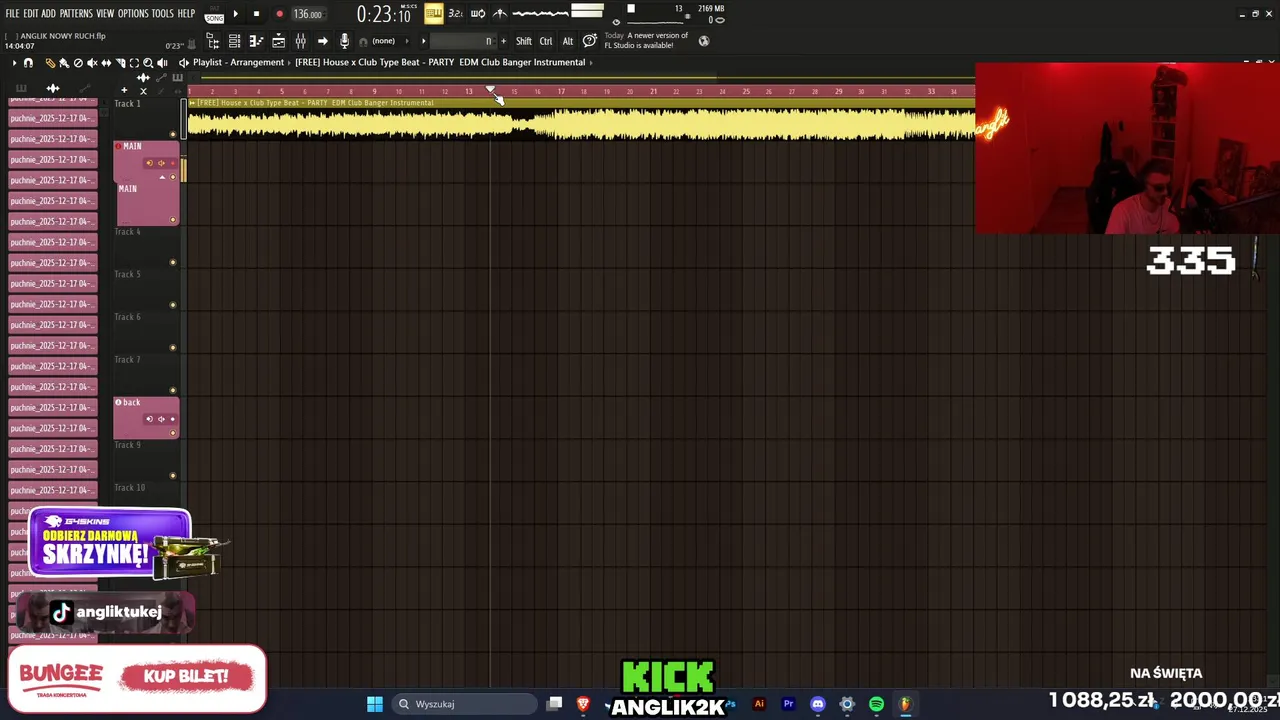Open the ADD menu
The width and height of the screenshot is (1280, 720).
coord(48,14)
